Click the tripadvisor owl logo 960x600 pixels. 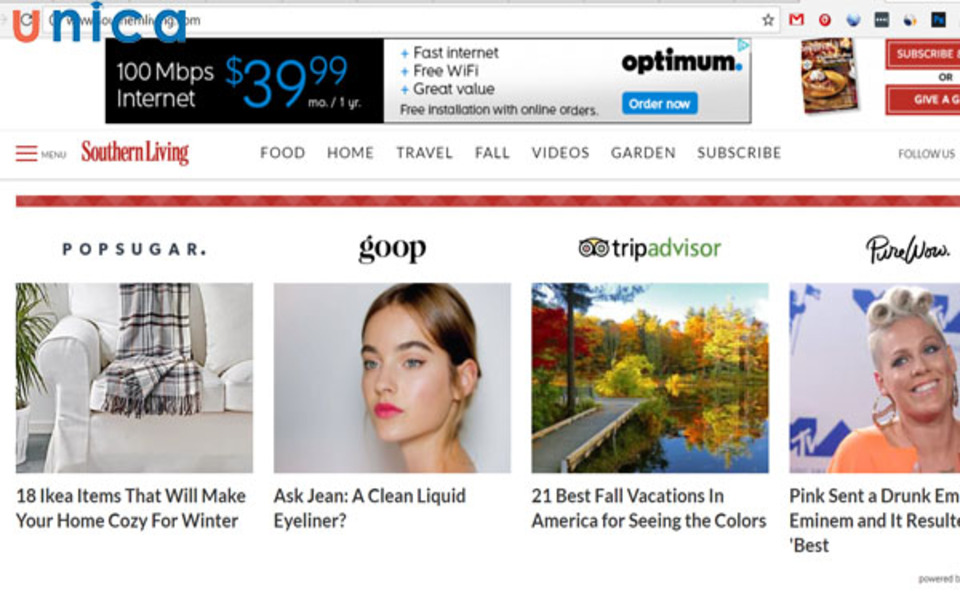click(x=593, y=247)
